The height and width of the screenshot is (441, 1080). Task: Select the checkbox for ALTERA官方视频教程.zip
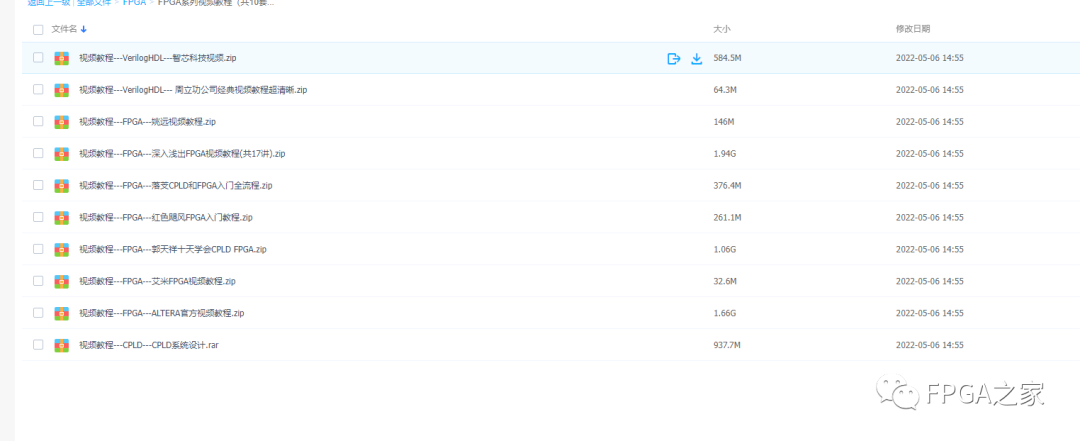coord(38,312)
